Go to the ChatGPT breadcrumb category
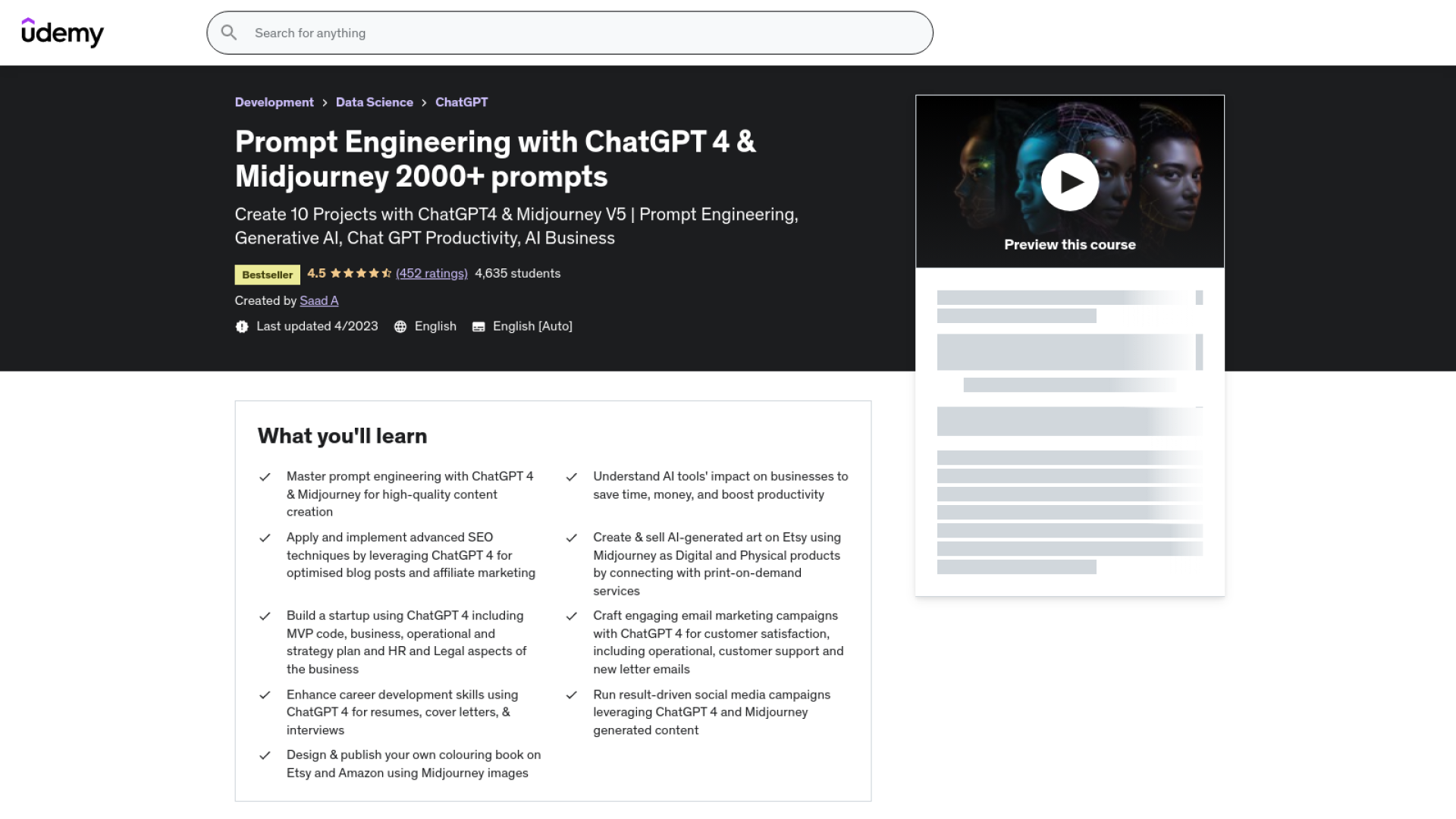Image resolution: width=1456 pixels, height=819 pixels. click(x=461, y=102)
